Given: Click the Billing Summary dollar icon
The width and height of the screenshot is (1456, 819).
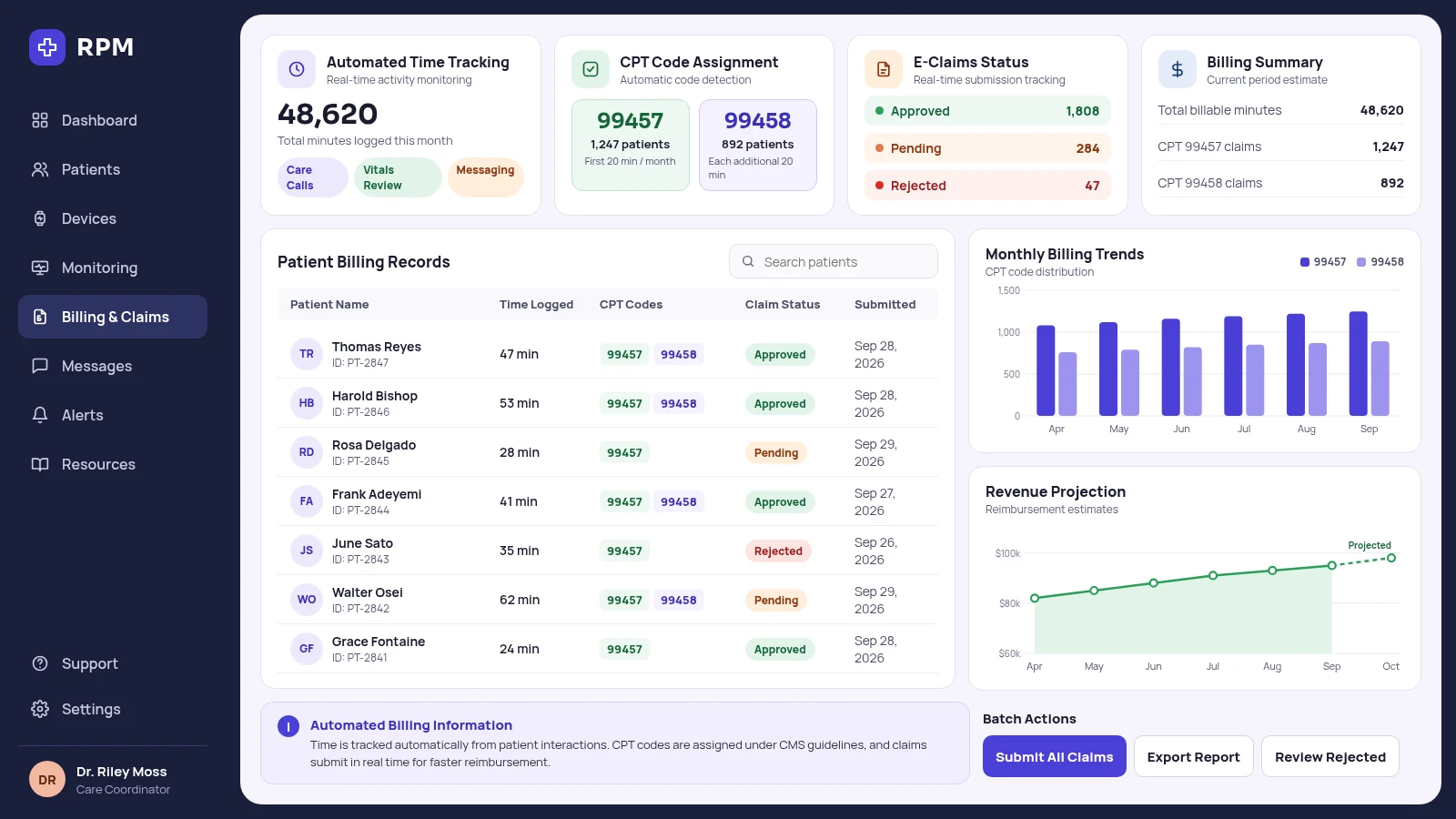Looking at the screenshot, I should [x=1178, y=69].
